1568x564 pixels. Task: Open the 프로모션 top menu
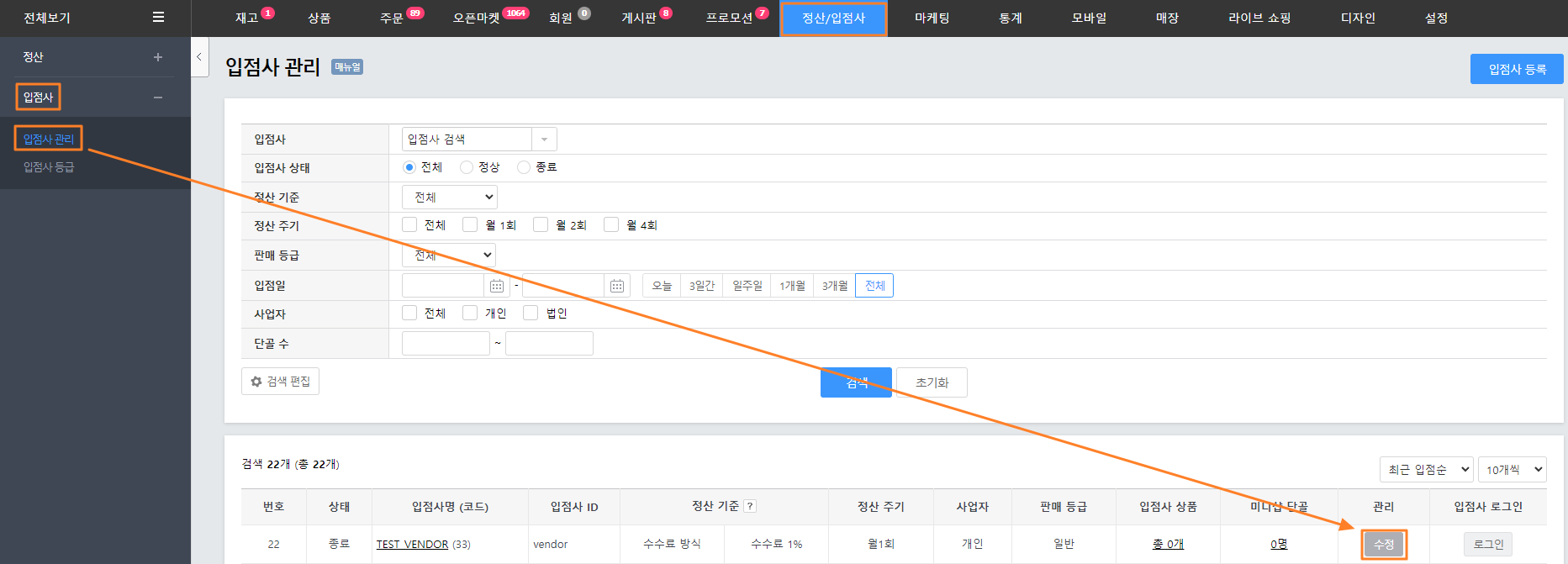pyautogui.click(x=729, y=18)
